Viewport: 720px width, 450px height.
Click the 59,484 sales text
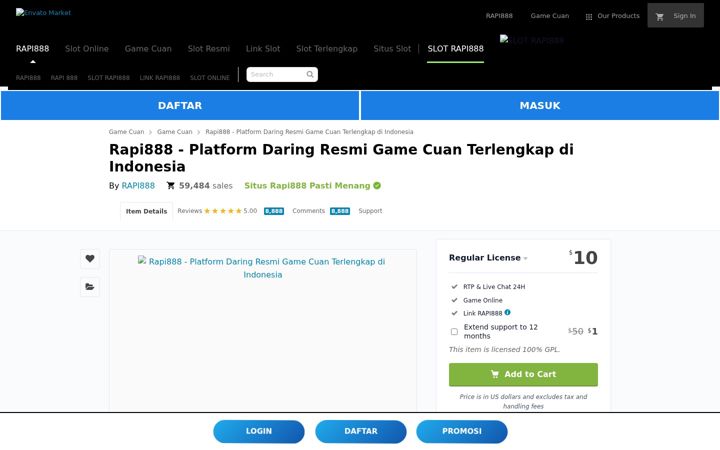206,186
